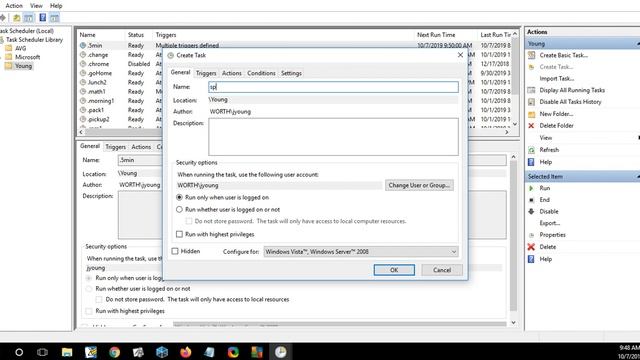The width and height of the screenshot is (640, 360).
Task: Click the Create Basic Task icon in Actions
Action: [531, 55]
